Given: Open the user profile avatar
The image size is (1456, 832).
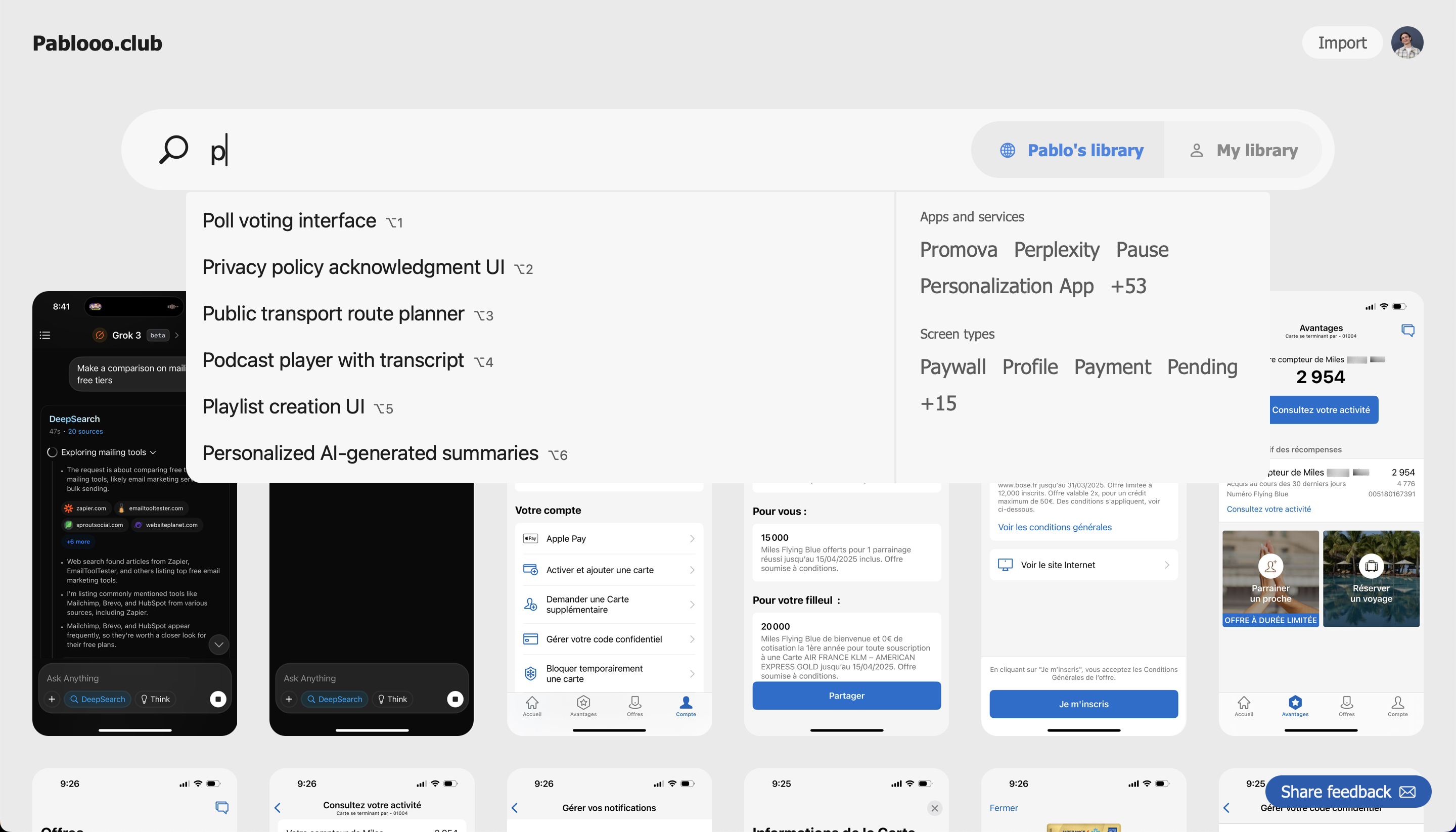Looking at the screenshot, I should click(1407, 42).
